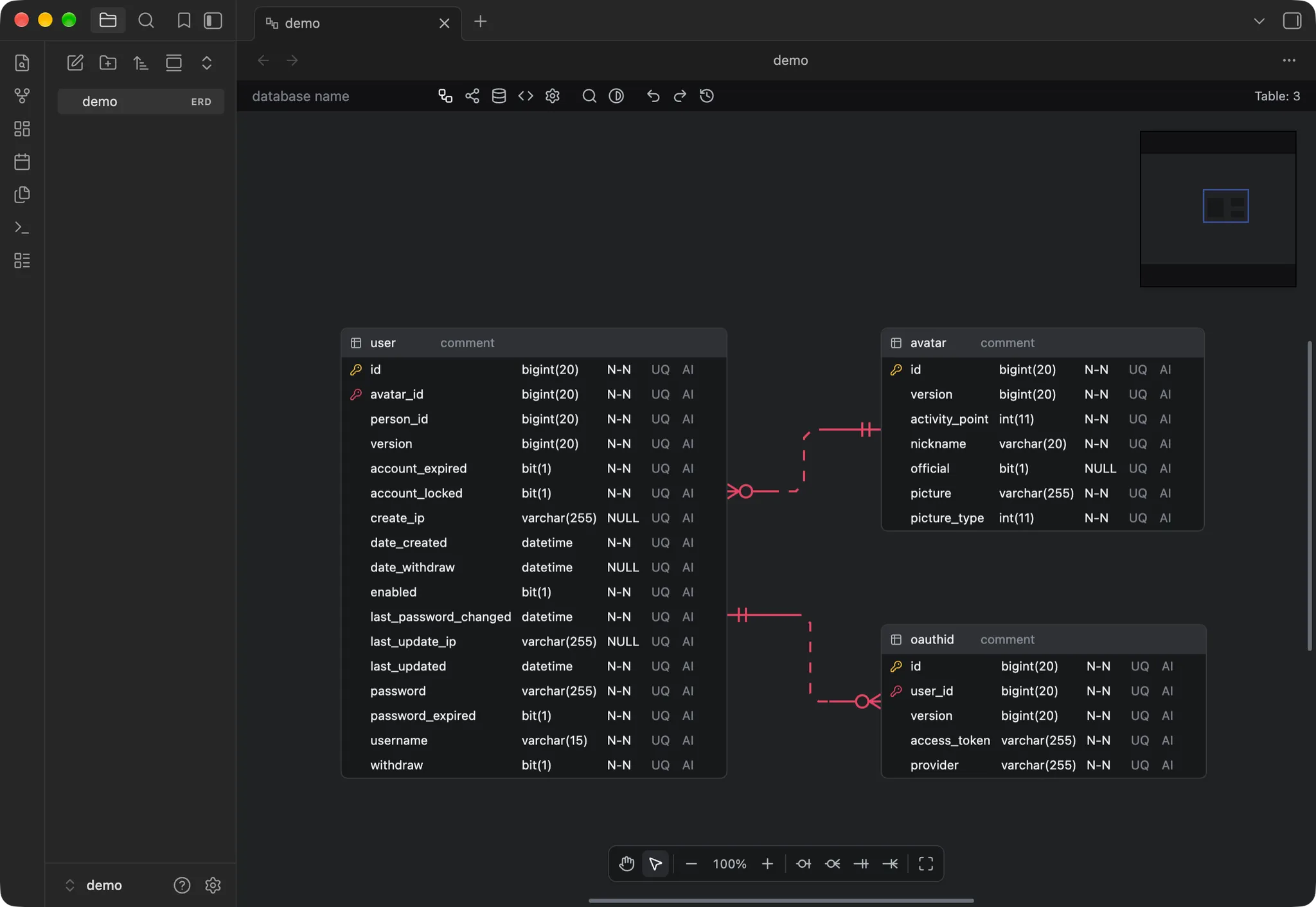
Task: Select zero-one relationship tool
Action: click(803, 863)
